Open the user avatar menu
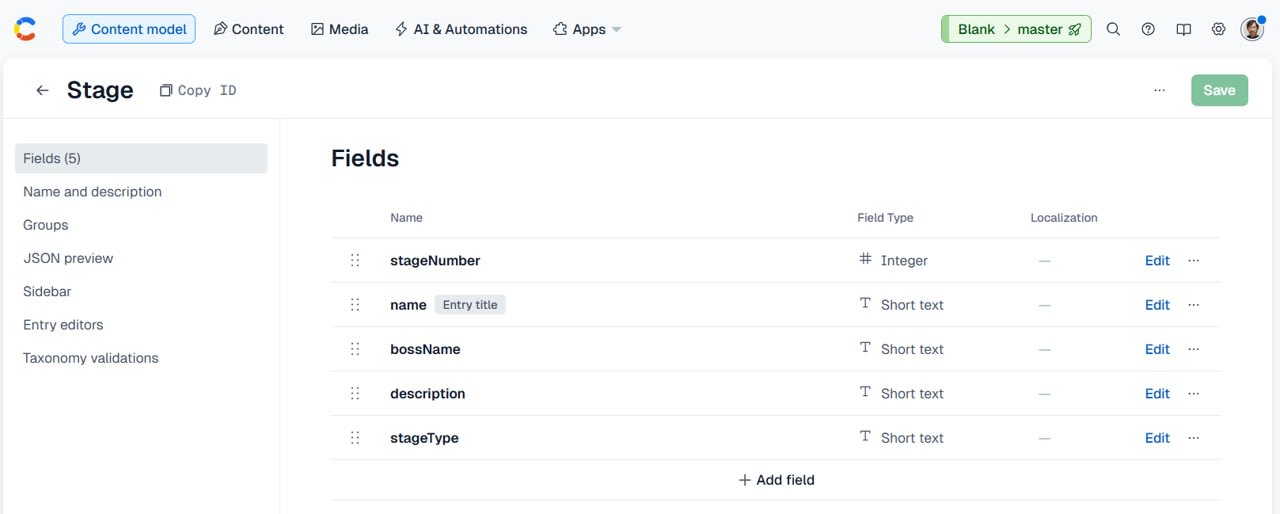The height and width of the screenshot is (514, 1280). (x=1252, y=29)
